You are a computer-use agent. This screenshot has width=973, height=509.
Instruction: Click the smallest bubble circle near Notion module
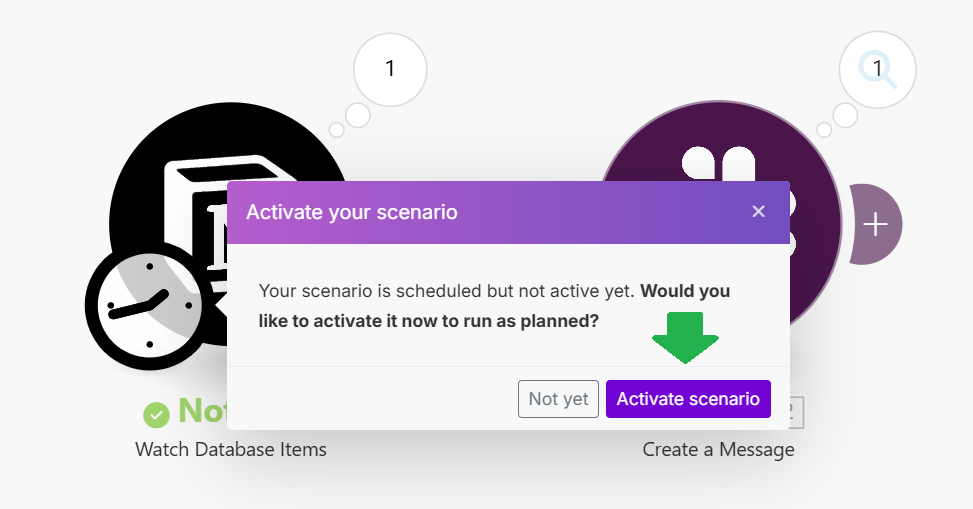point(336,130)
